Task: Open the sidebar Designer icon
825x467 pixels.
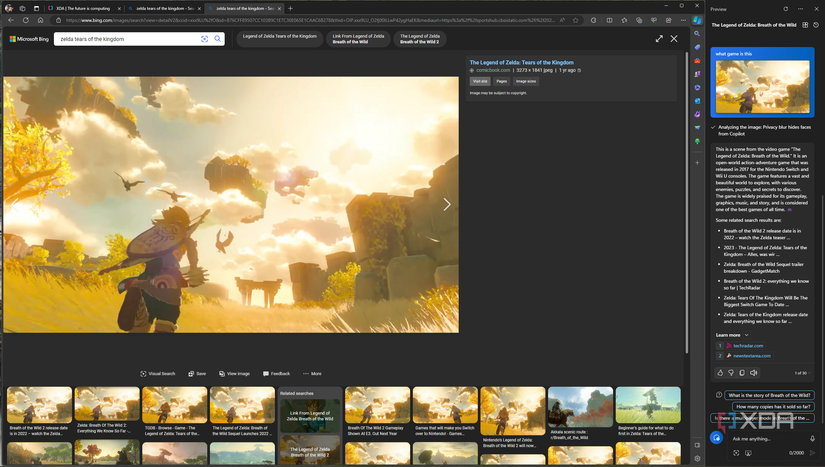Action: (697, 114)
